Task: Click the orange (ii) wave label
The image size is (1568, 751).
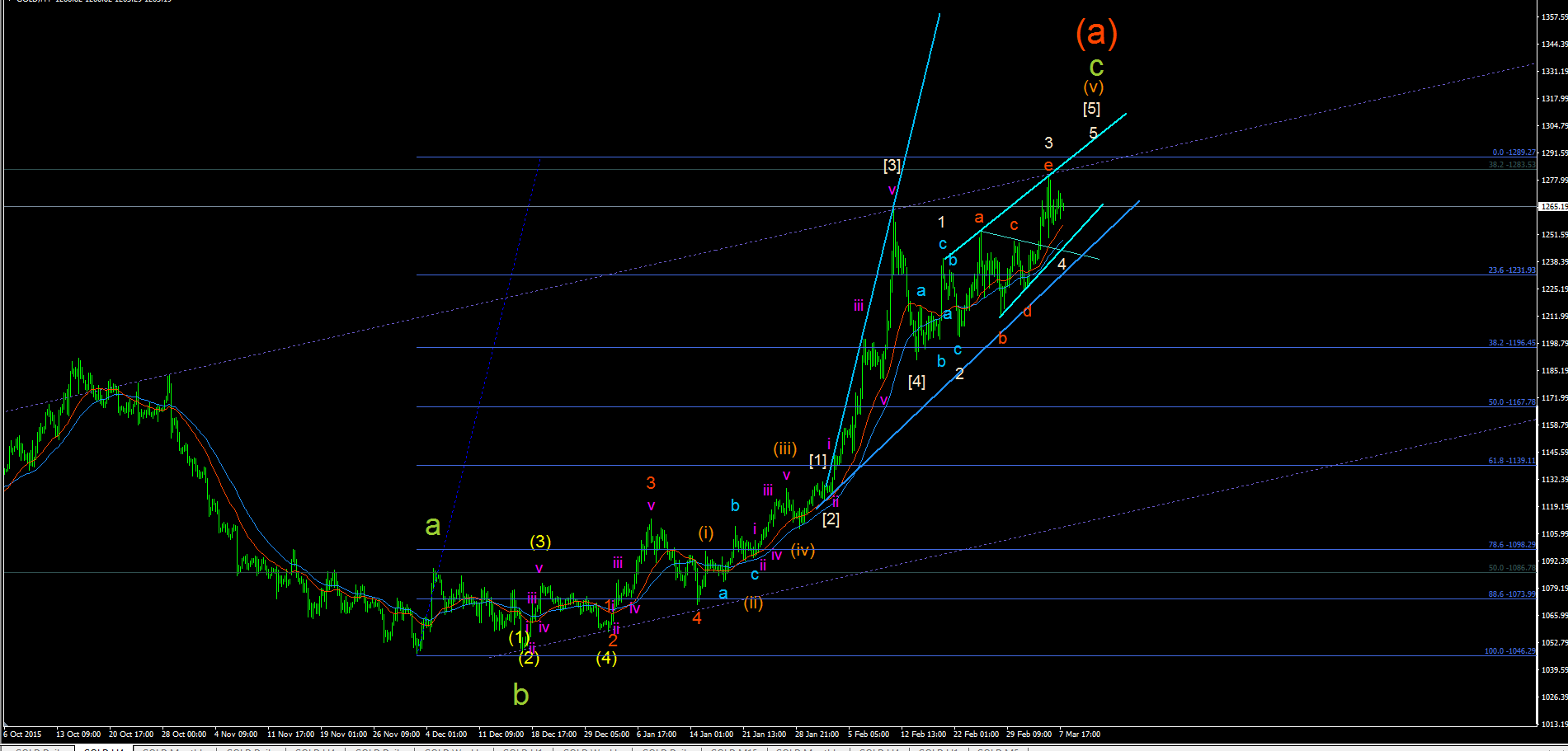Action: point(753,603)
